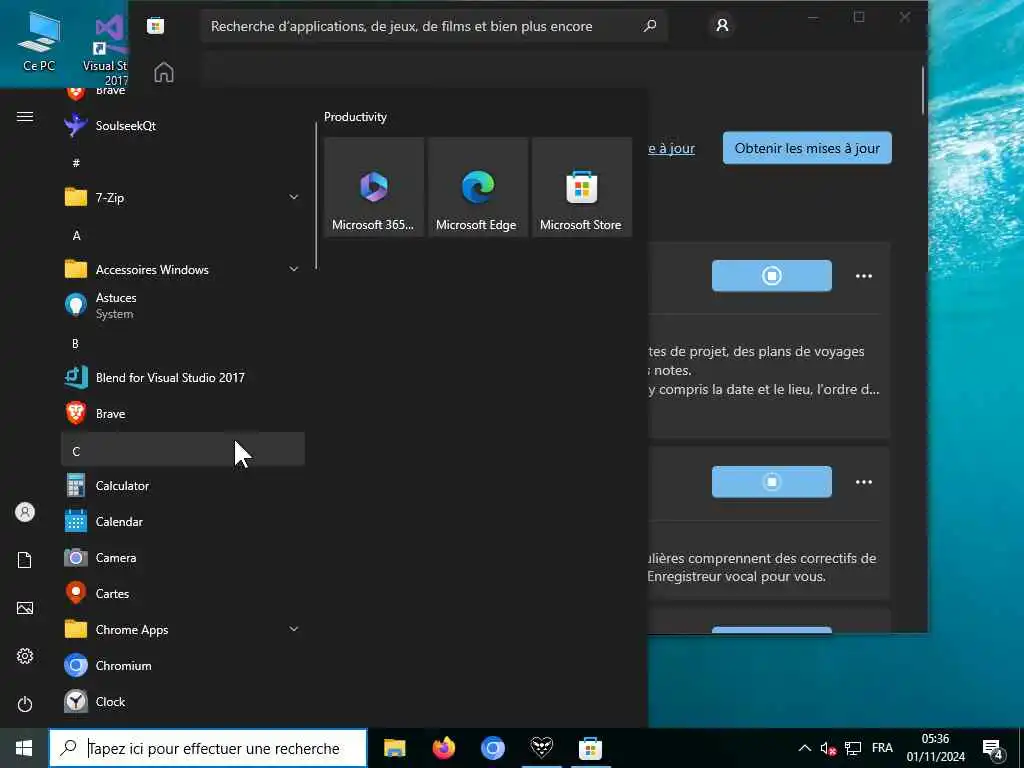
Task: Open Microsoft Store from the taskbar
Action: [x=590, y=748]
